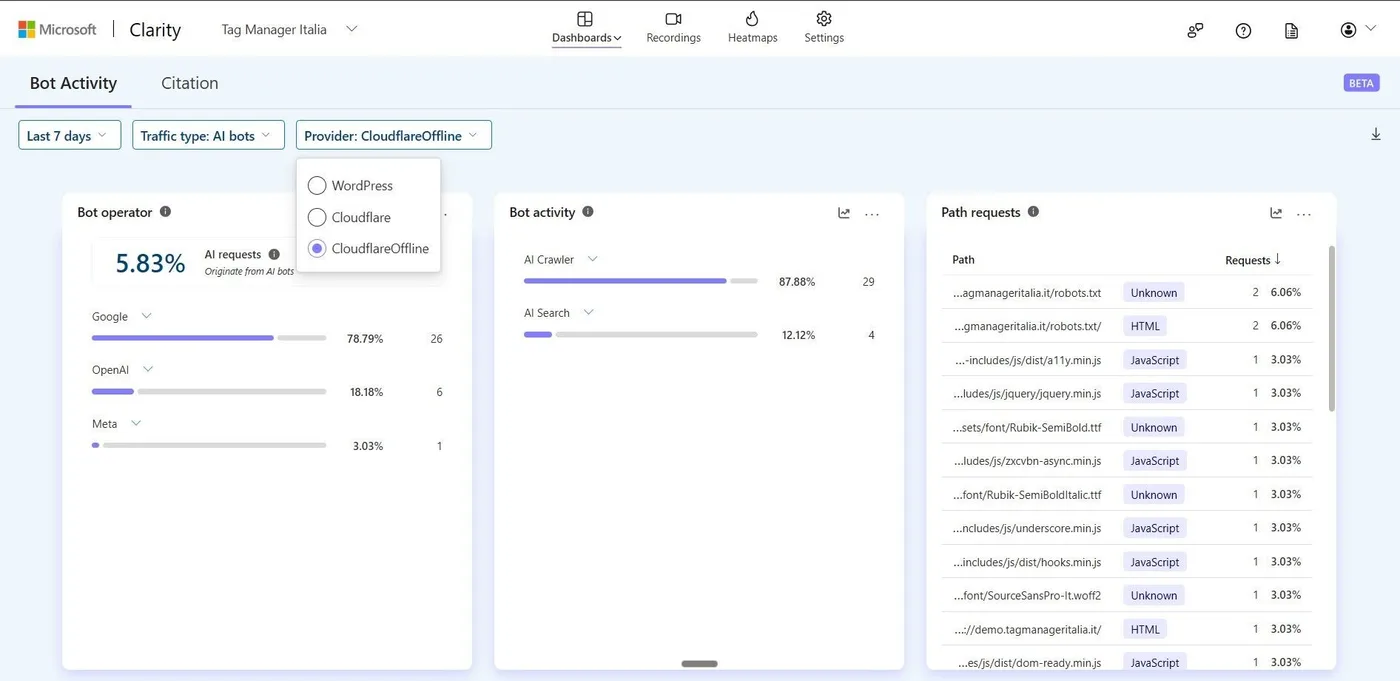1400x681 pixels.
Task: Click path ...://demo.tagmanageritalia.it/
Action: point(1027,629)
